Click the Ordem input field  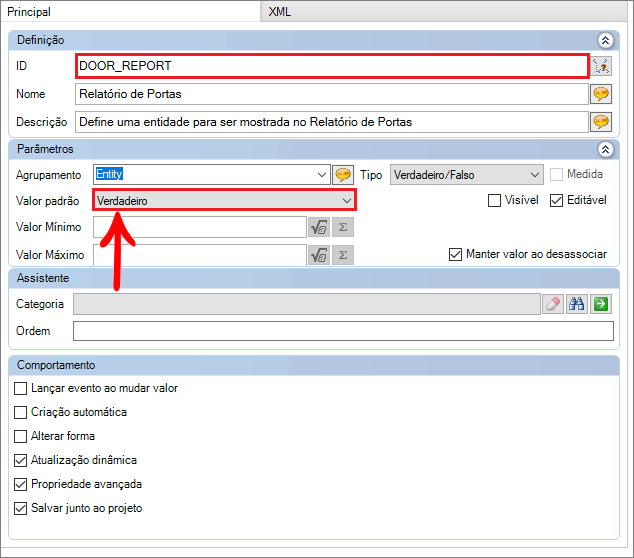click(x=343, y=331)
